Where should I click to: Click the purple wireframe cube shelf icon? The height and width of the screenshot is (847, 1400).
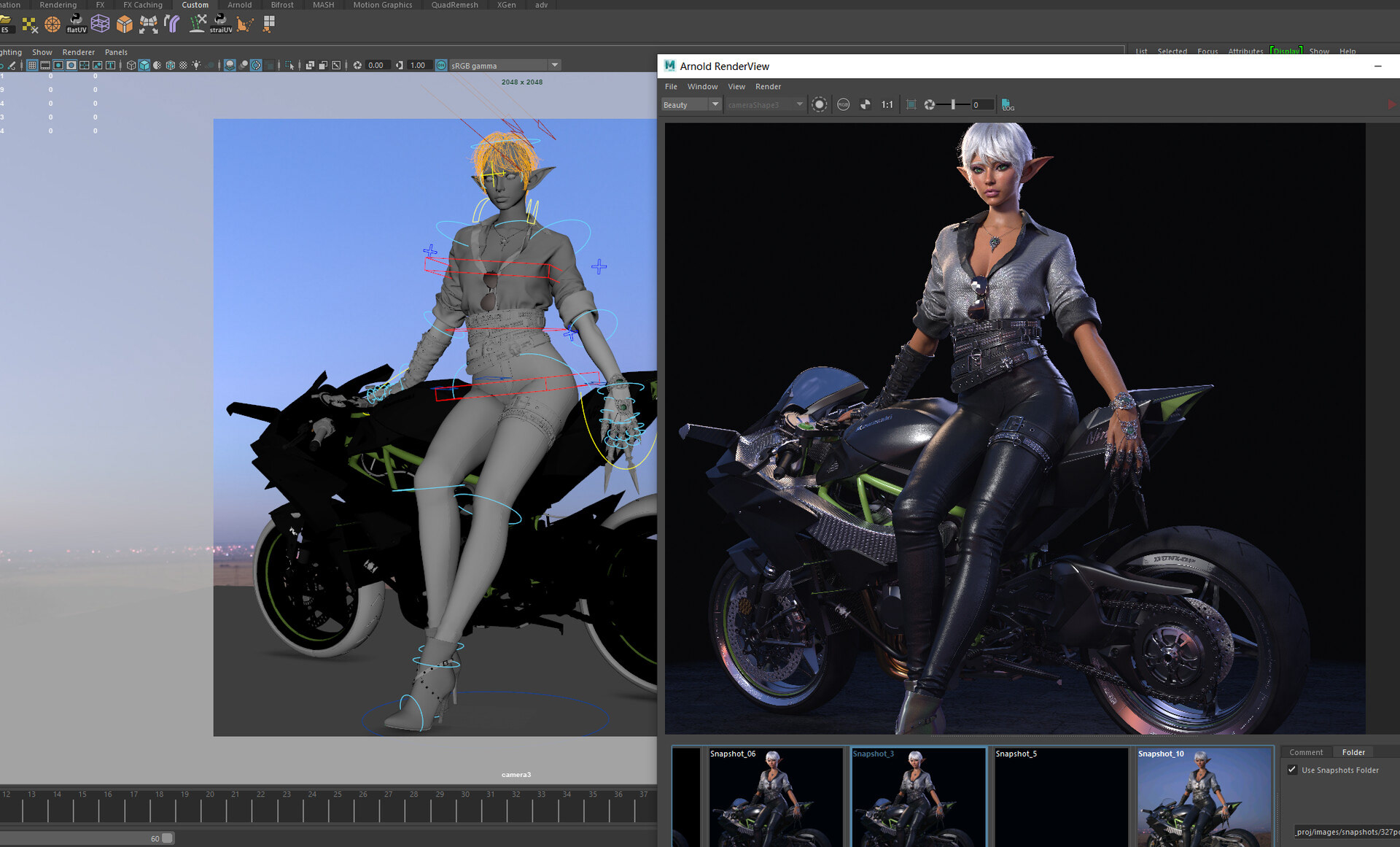[x=101, y=24]
